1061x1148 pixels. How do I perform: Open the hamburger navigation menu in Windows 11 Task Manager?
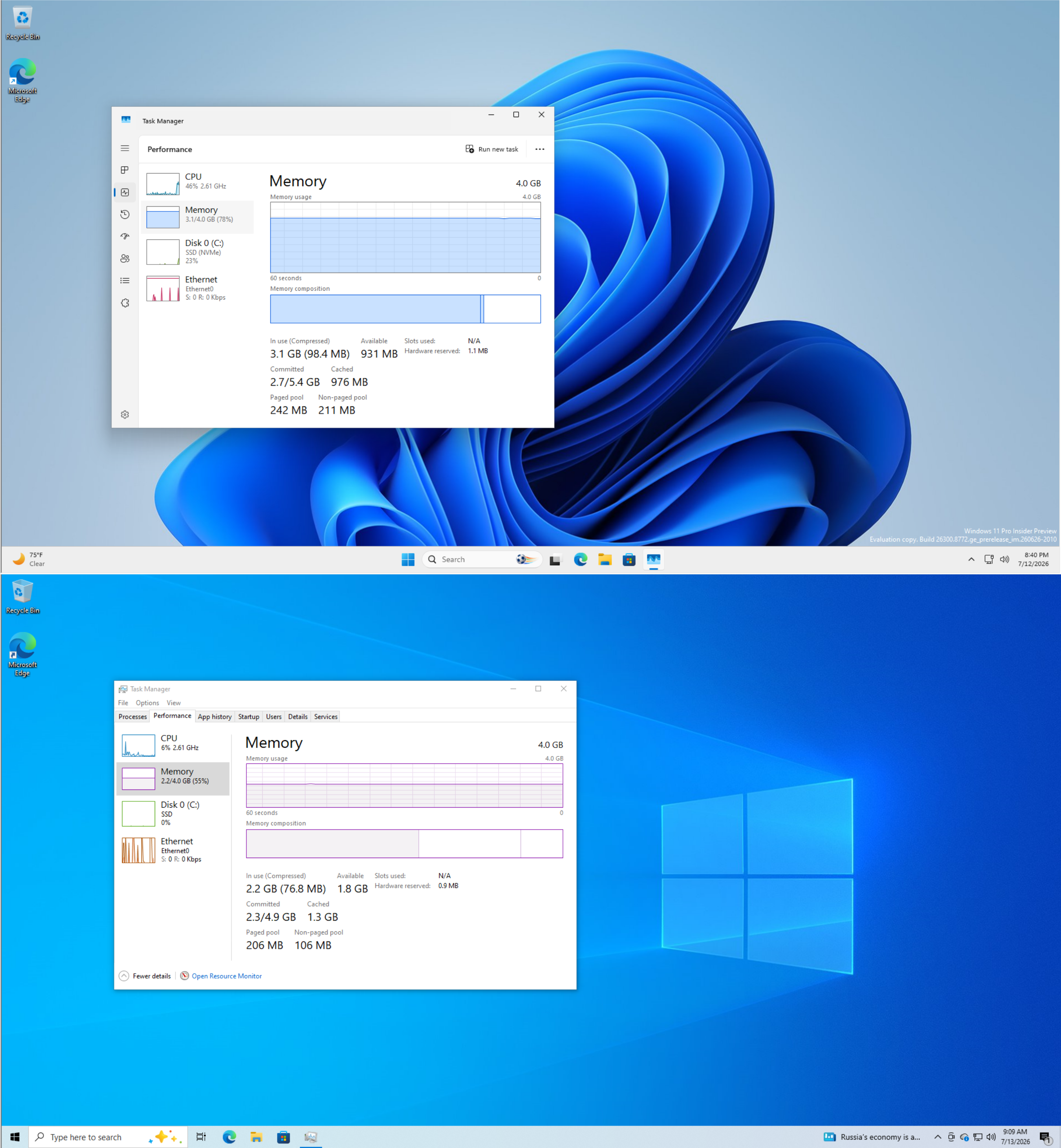[125, 148]
